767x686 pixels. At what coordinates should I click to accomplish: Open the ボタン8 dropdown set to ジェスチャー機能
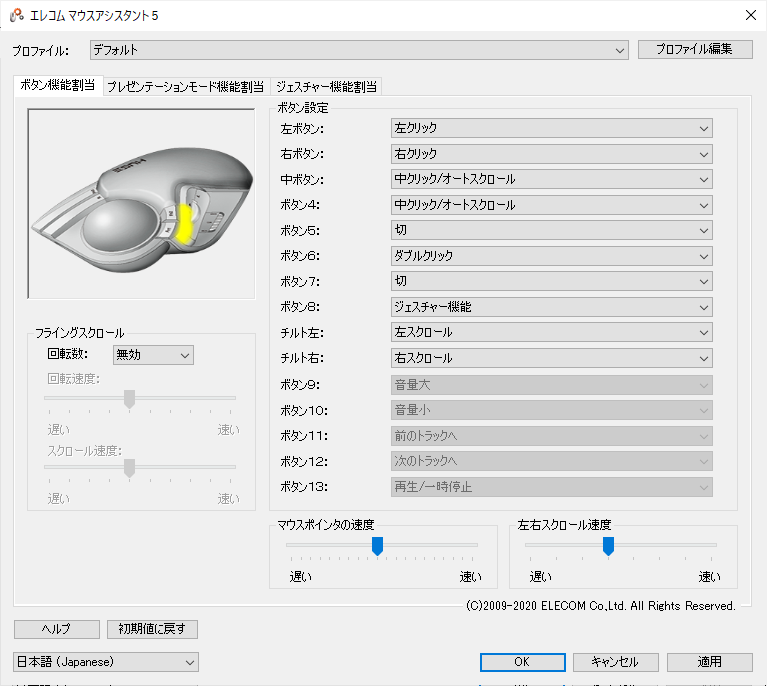551,307
